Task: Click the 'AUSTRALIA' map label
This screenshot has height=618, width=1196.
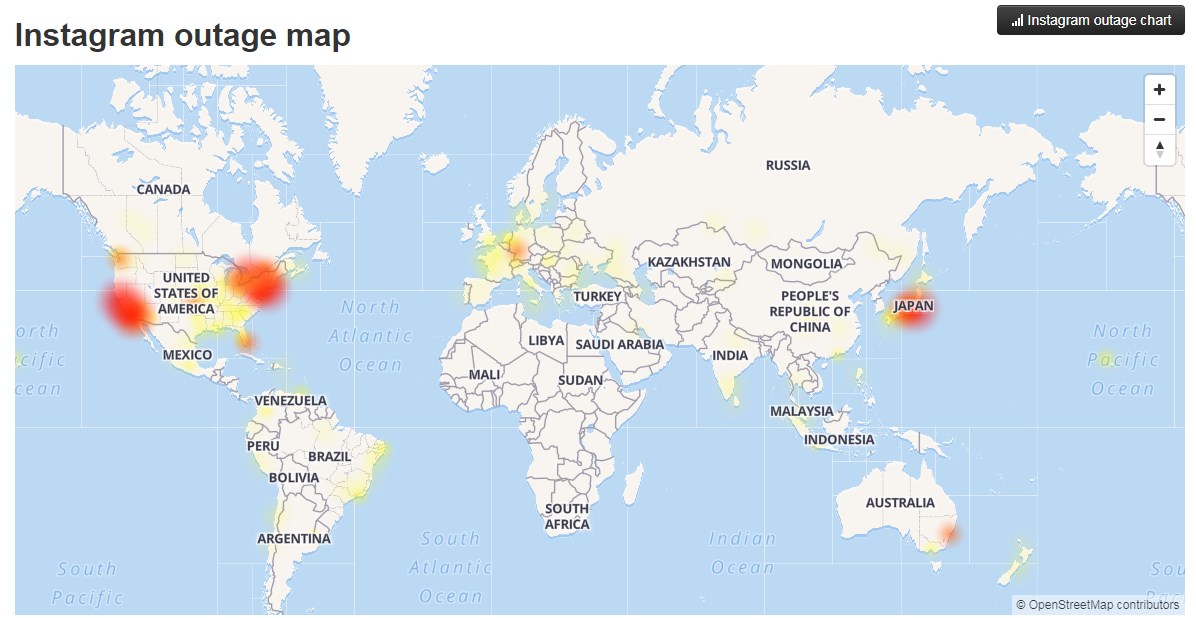Action: (x=900, y=503)
